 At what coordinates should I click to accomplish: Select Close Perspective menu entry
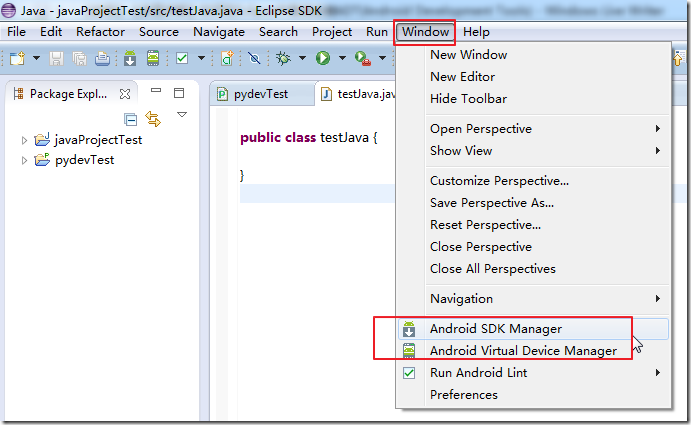coord(534,247)
